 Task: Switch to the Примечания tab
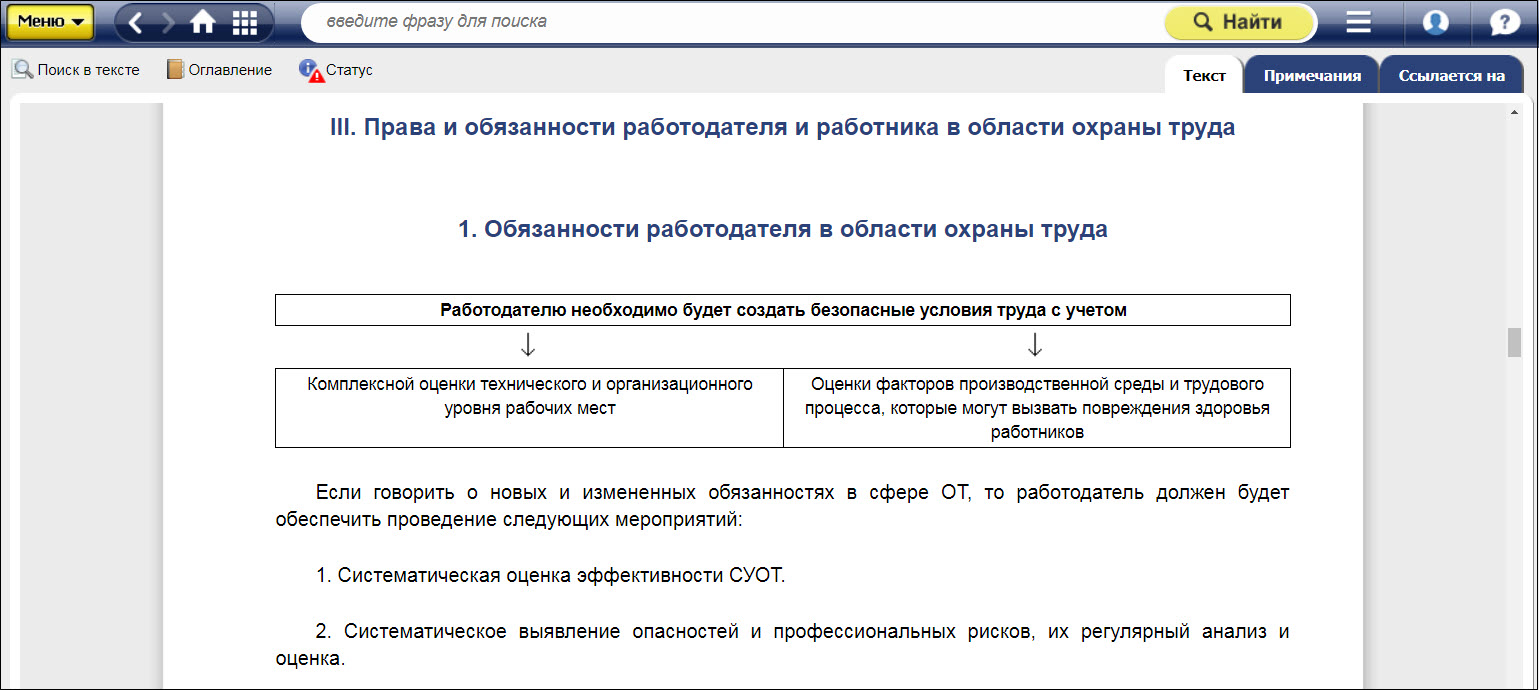[1311, 76]
